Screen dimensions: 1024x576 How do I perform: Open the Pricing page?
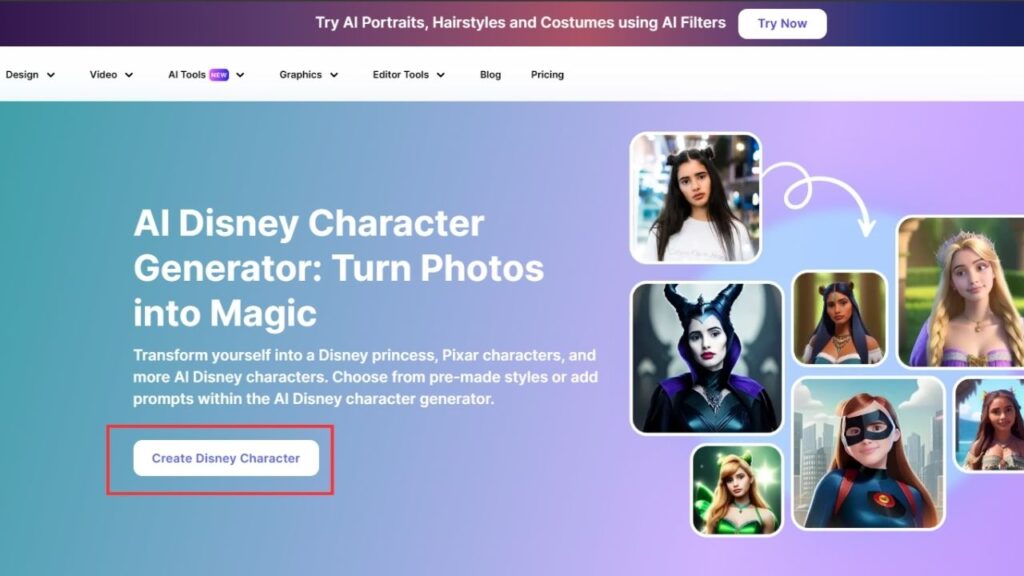click(x=547, y=75)
